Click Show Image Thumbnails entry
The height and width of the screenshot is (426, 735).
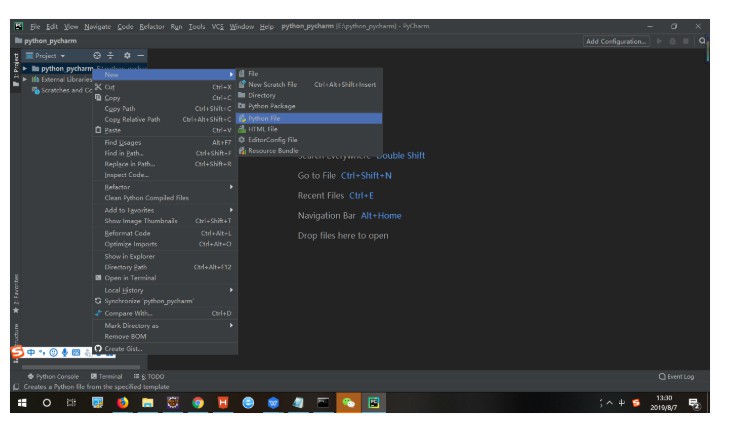tap(165, 221)
